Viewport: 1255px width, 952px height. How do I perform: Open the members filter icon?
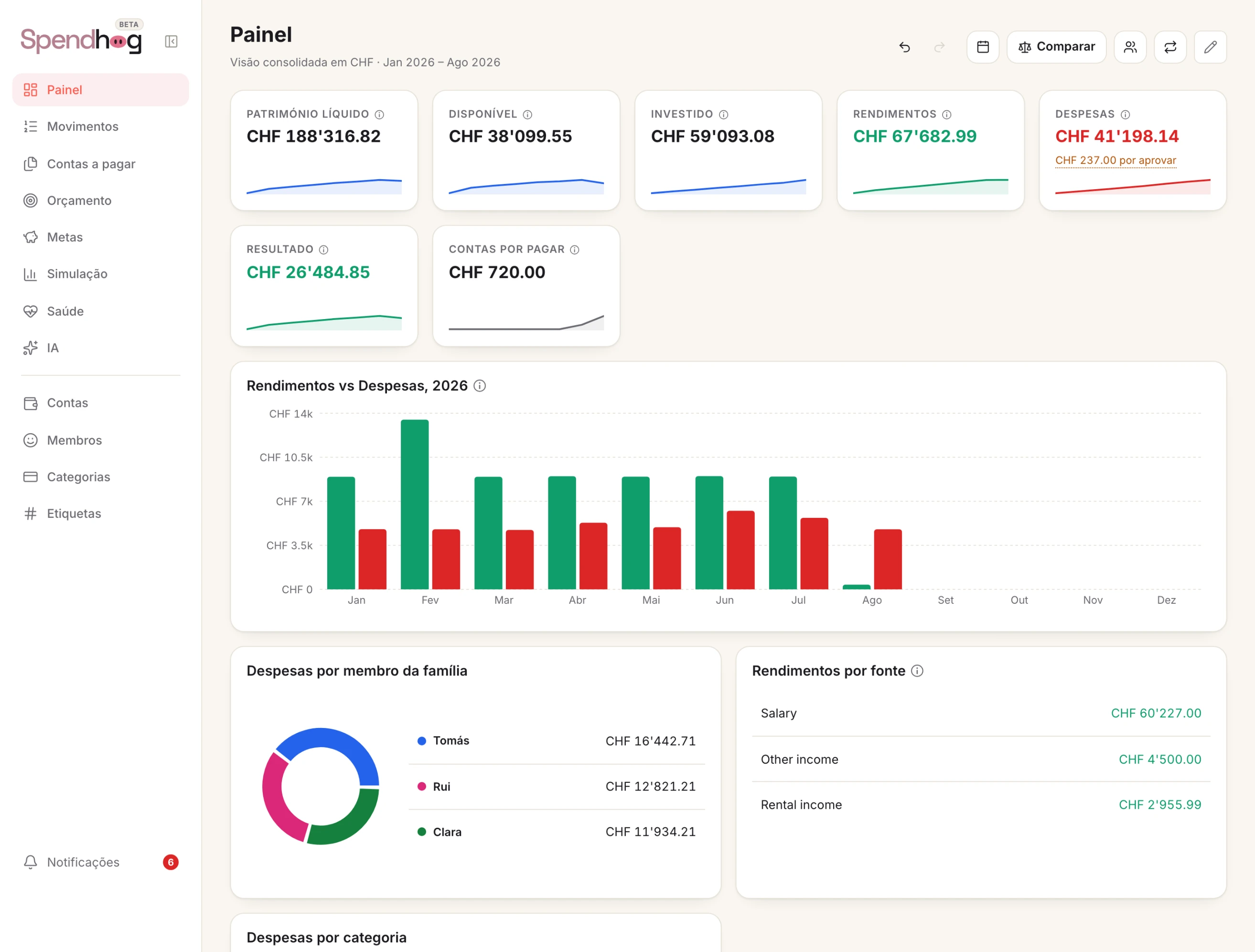(x=1130, y=47)
